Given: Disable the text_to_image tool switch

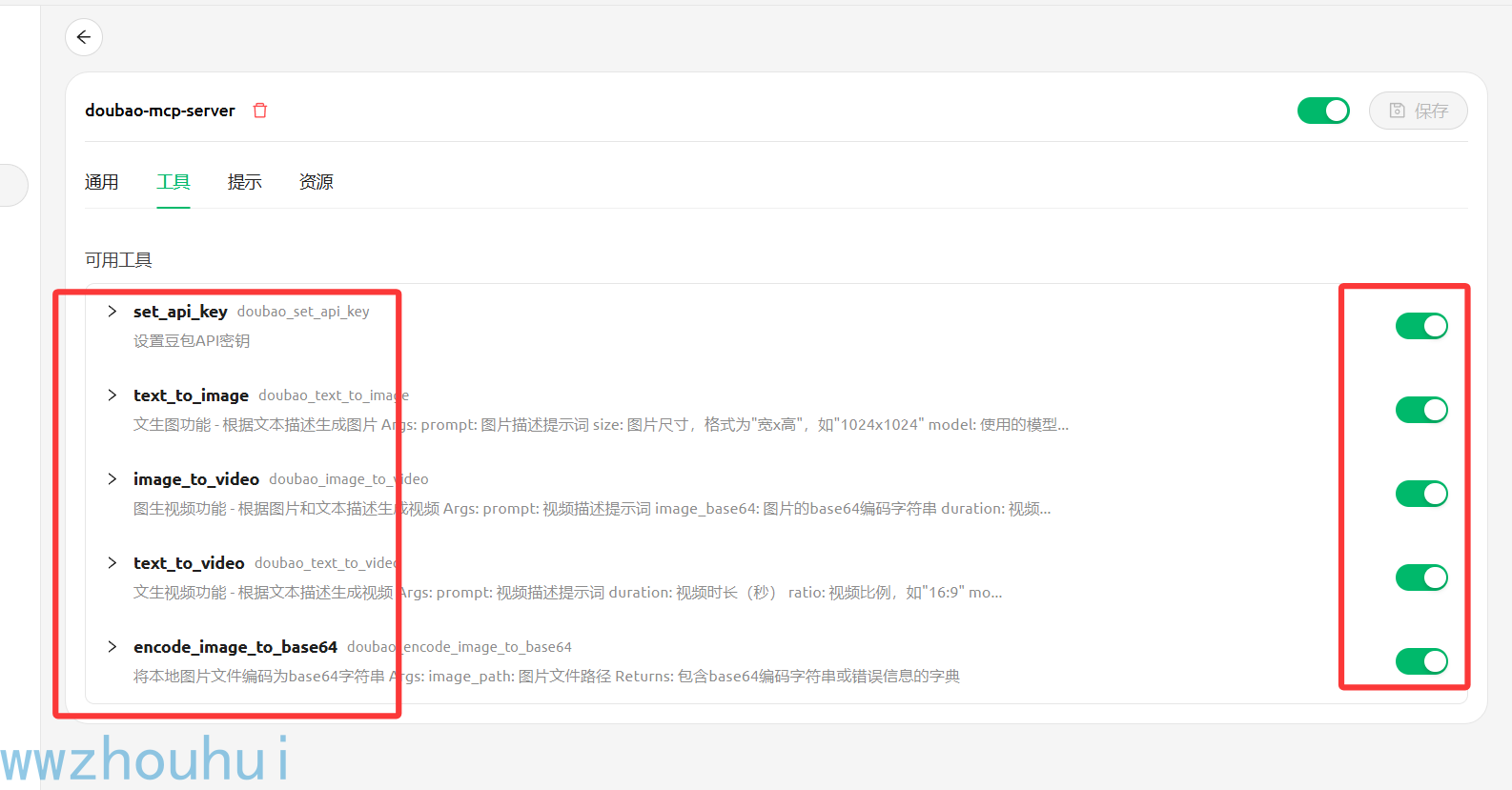Looking at the screenshot, I should (1421, 410).
